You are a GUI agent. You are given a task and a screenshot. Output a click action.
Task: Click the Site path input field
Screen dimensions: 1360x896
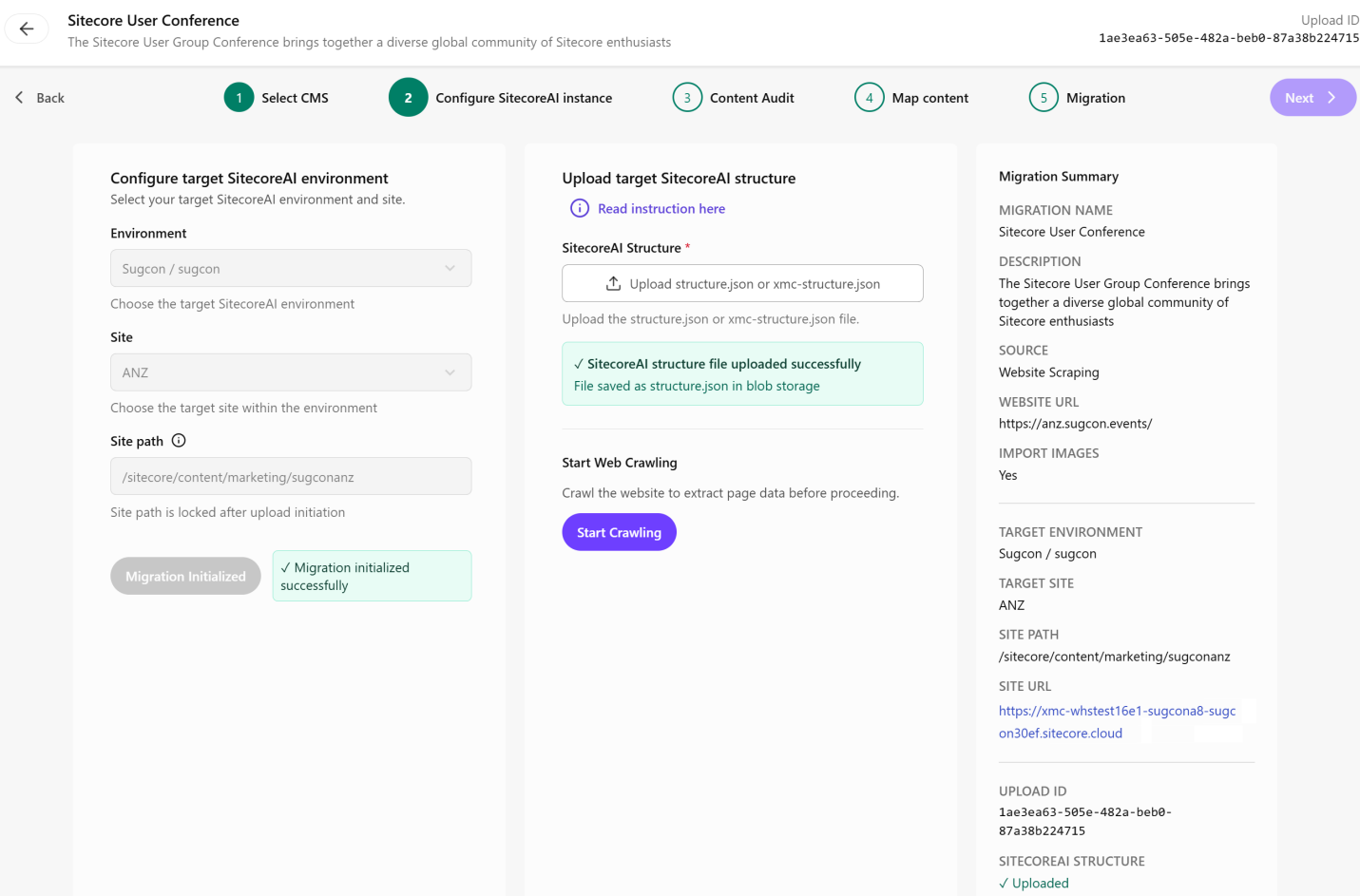click(291, 476)
